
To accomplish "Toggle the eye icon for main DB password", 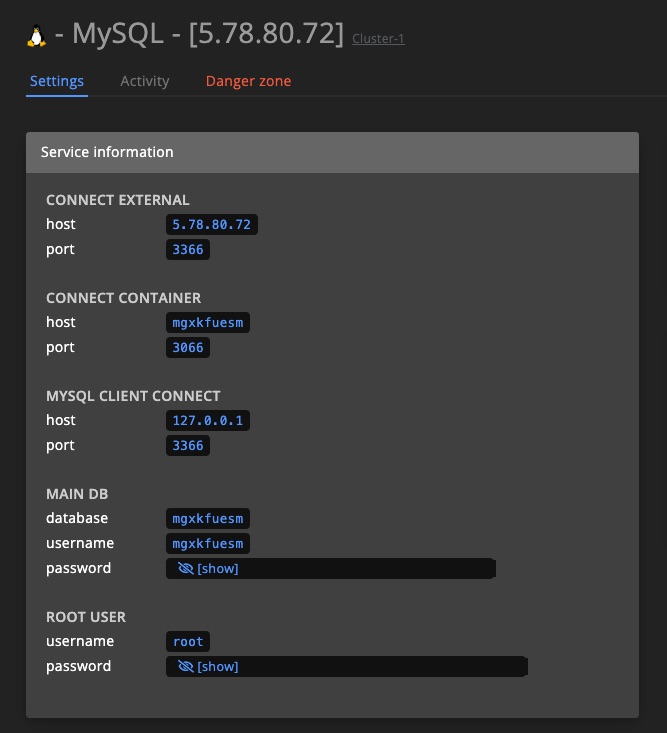I will coord(186,568).
